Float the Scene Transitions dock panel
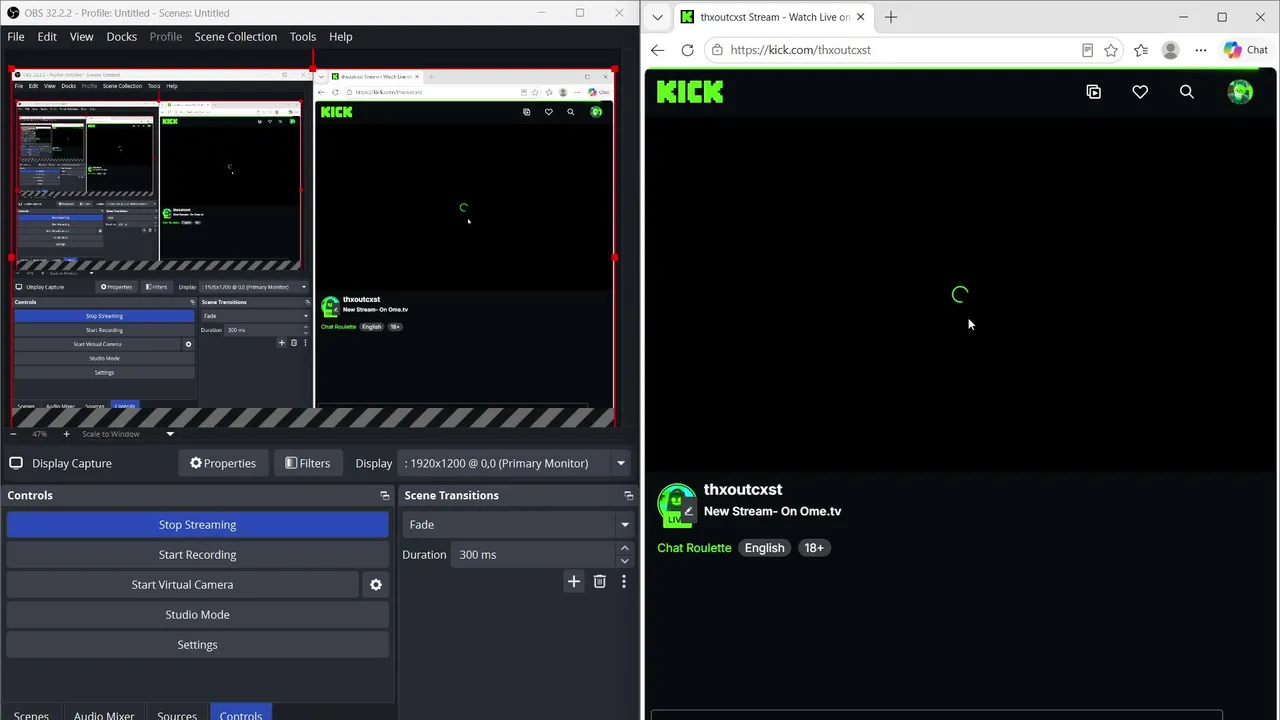Image resolution: width=1280 pixels, height=720 pixels. click(629, 496)
